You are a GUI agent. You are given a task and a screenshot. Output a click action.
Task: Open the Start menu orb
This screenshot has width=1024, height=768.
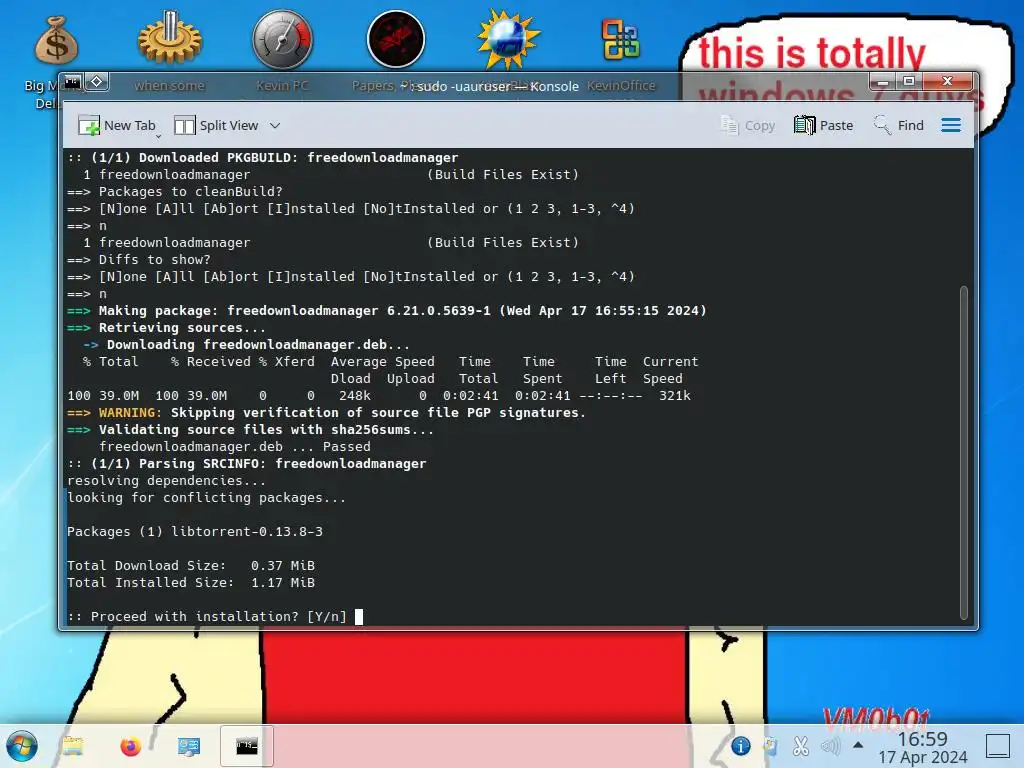pyautogui.click(x=22, y=746)
